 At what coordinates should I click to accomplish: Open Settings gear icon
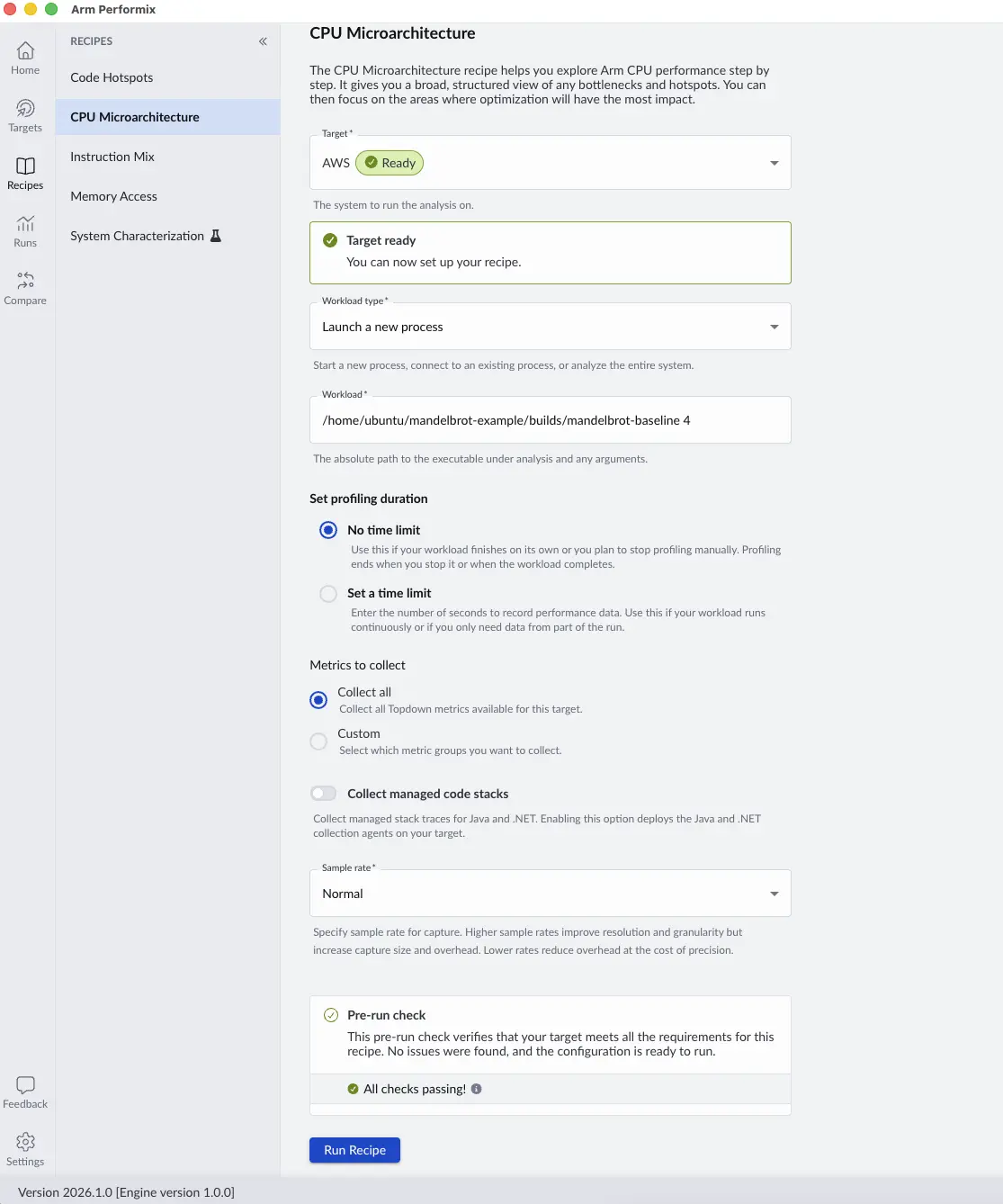pyautogui.click(x=25, y=1142)
